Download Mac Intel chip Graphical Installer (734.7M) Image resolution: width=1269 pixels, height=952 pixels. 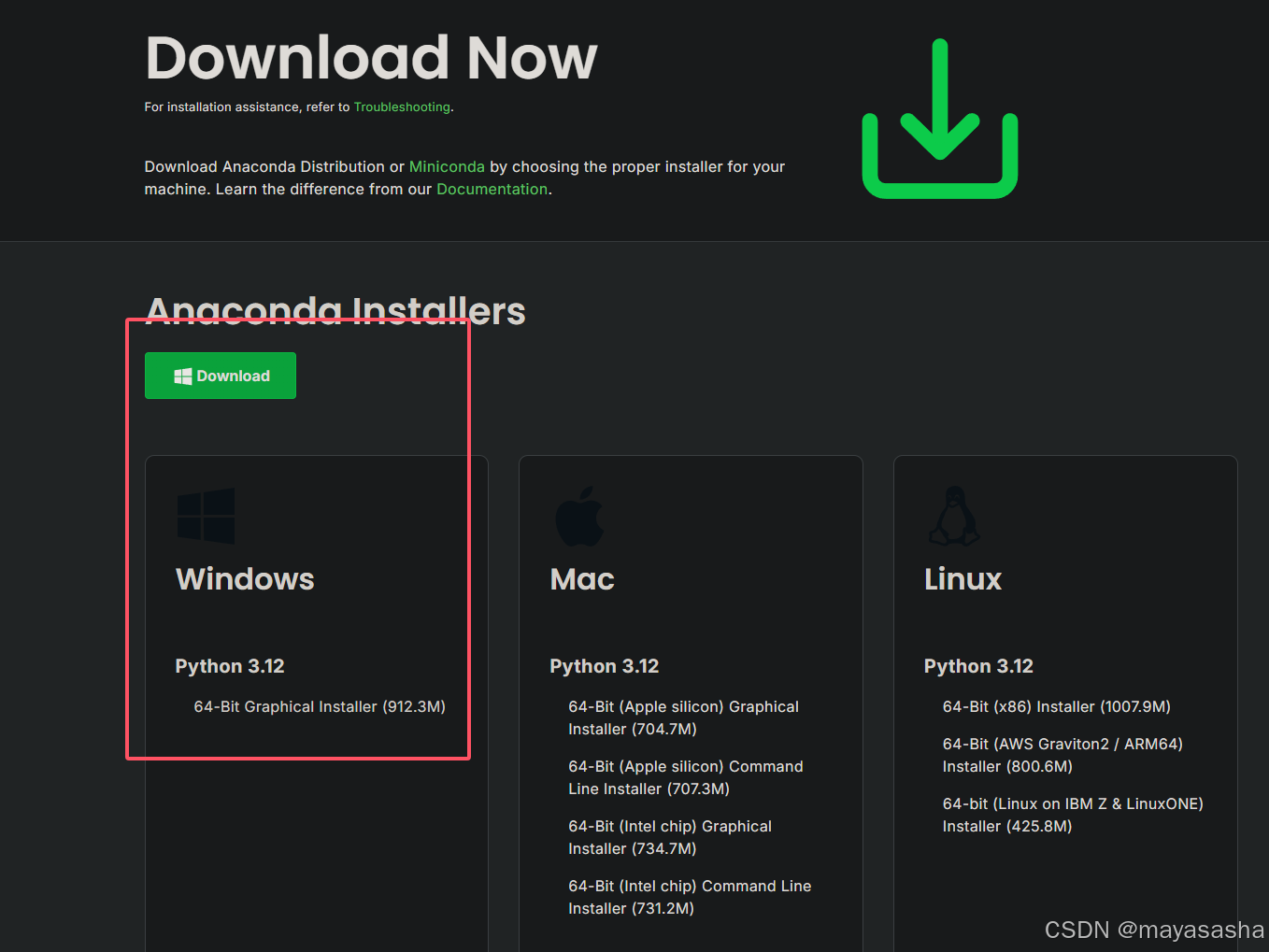pyautogui.click(x=670, y=837)
